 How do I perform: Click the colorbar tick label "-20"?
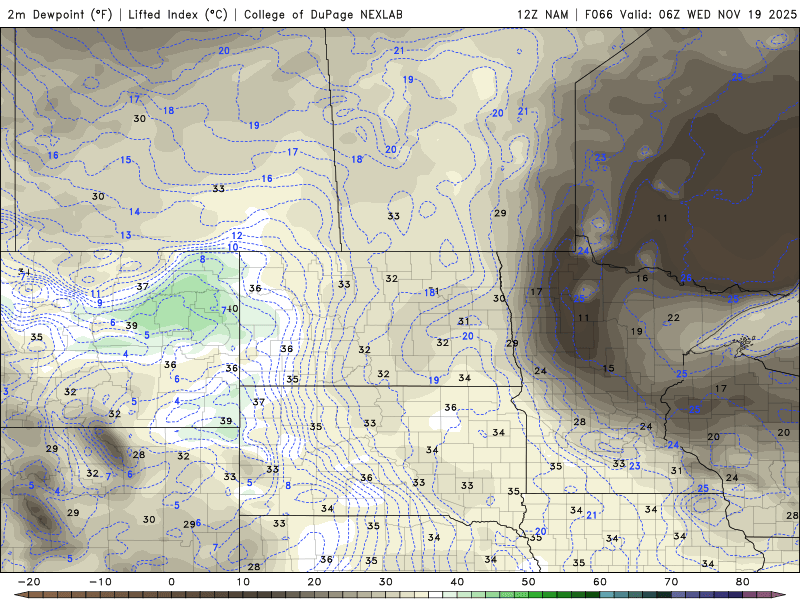[29, 582]
